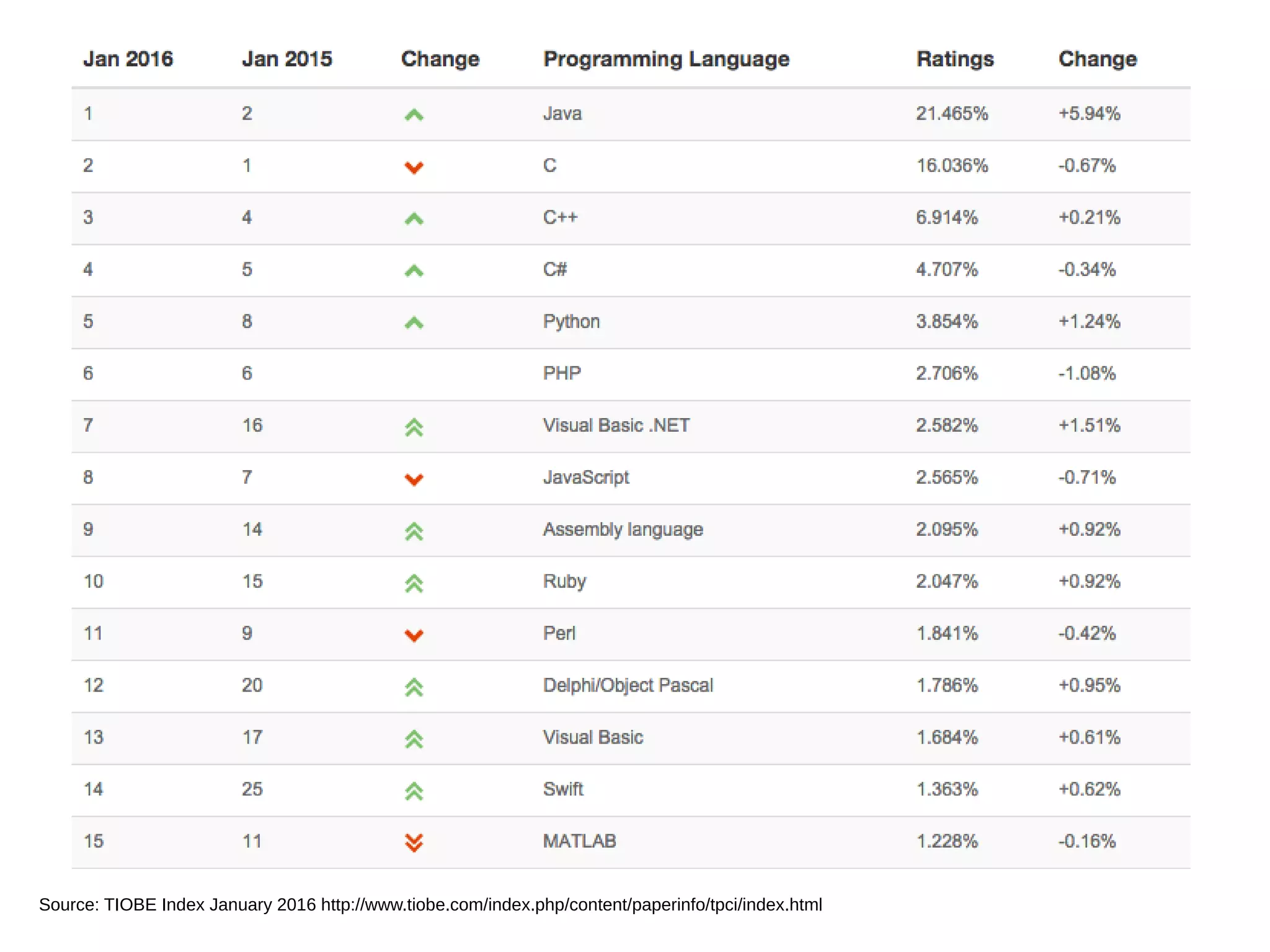1270x952 pixels.
Task: Select the MATLAB language name
Action: (x=580, y=841)
